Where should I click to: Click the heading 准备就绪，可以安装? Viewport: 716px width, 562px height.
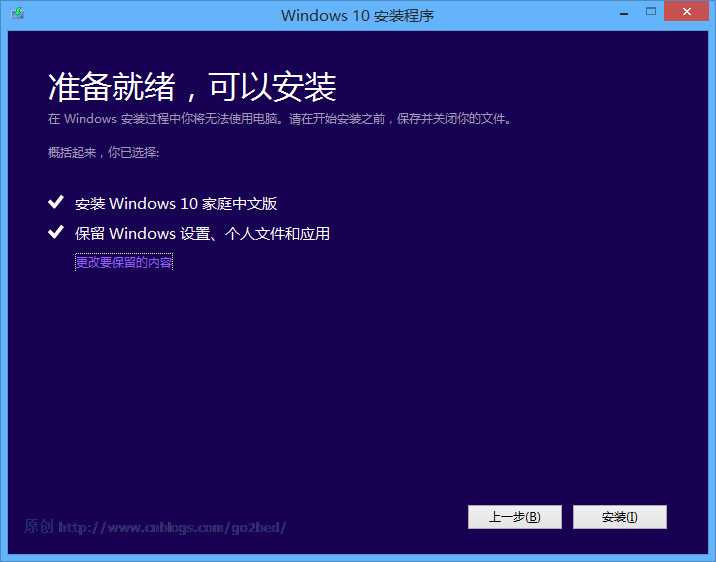[x=192, y=87]
